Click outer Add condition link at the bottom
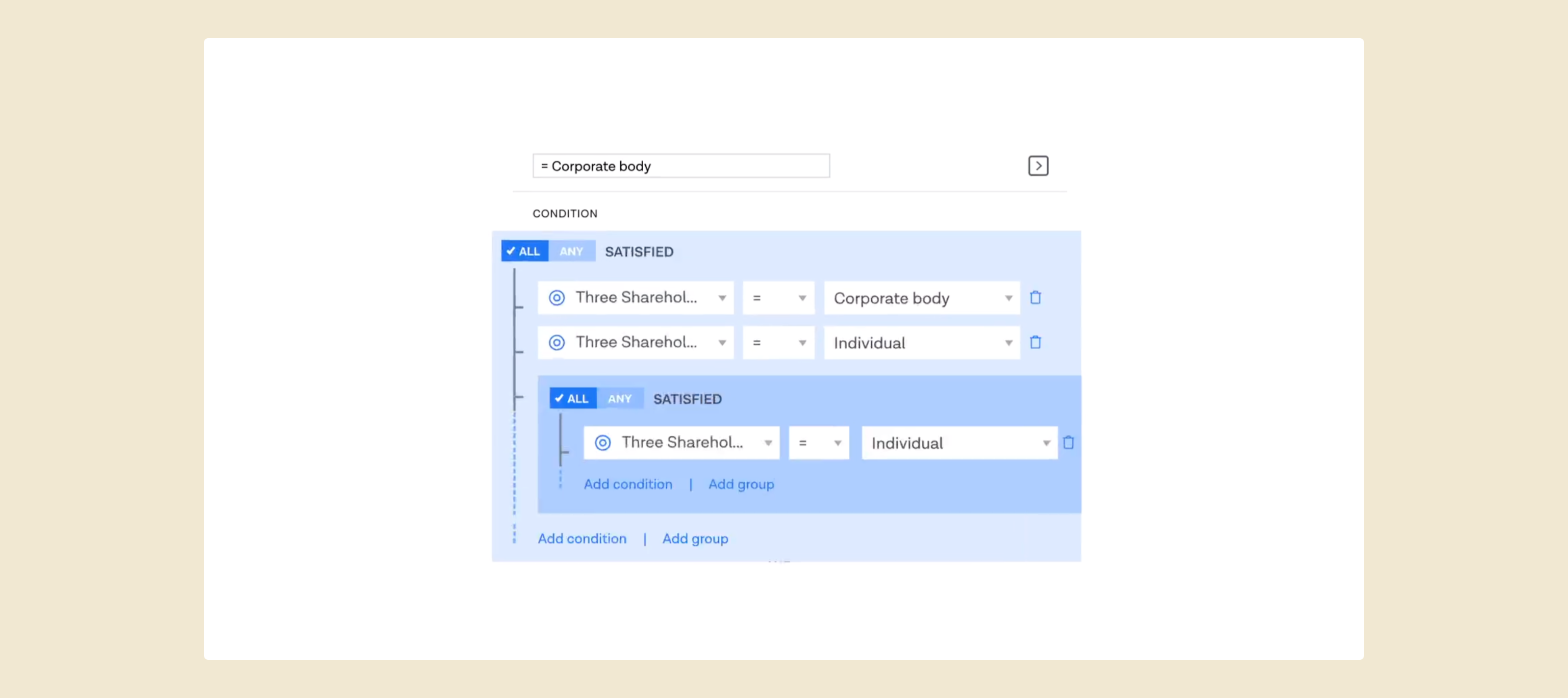This screenshot has width=1568, height=698. [x=581, y=538]
